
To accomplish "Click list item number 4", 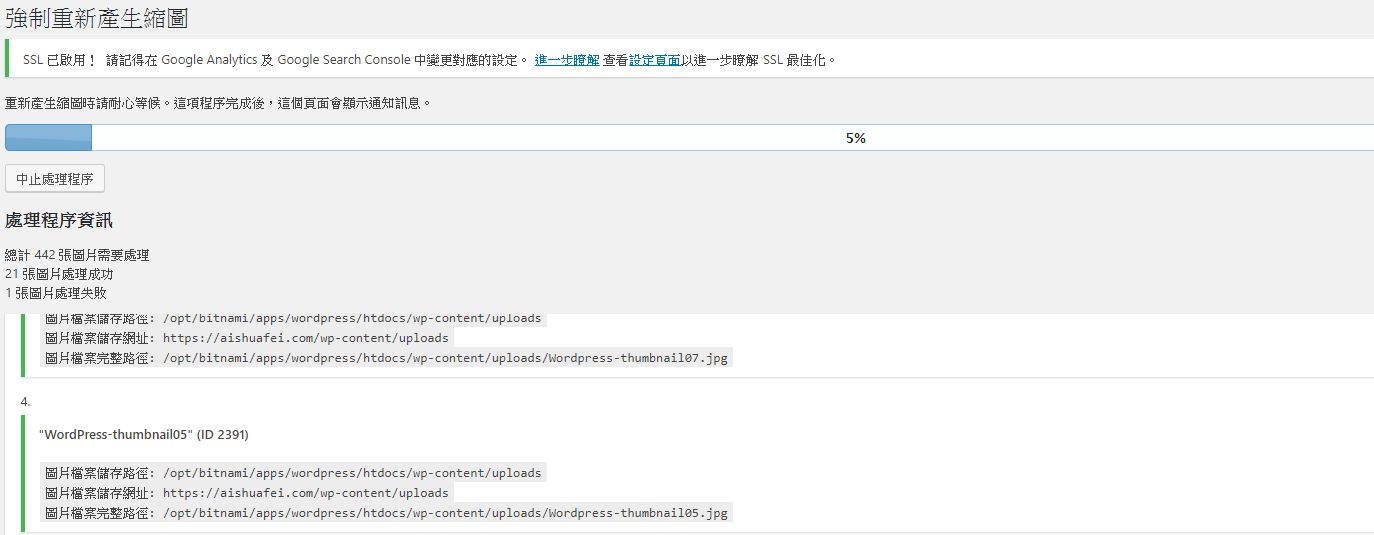I will click(25, 401).
